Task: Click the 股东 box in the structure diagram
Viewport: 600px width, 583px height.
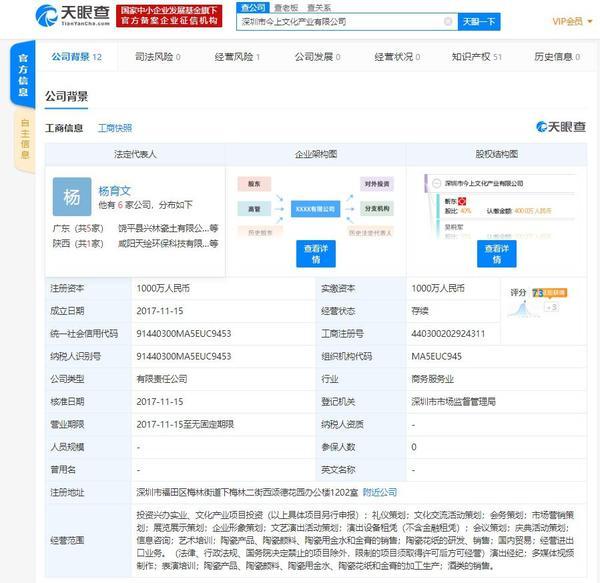Action: pyautogui.click(x=254, y=184)
